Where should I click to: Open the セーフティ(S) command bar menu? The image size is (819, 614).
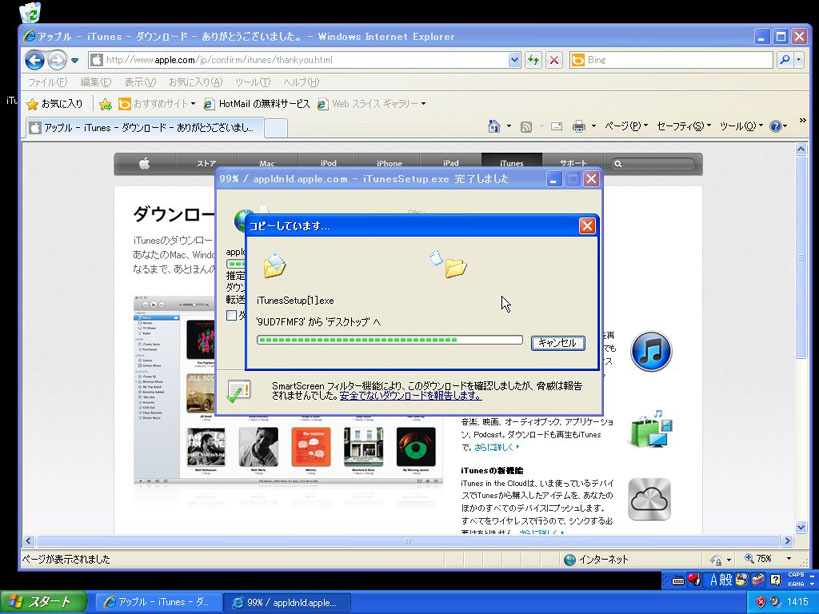(684, 126)
